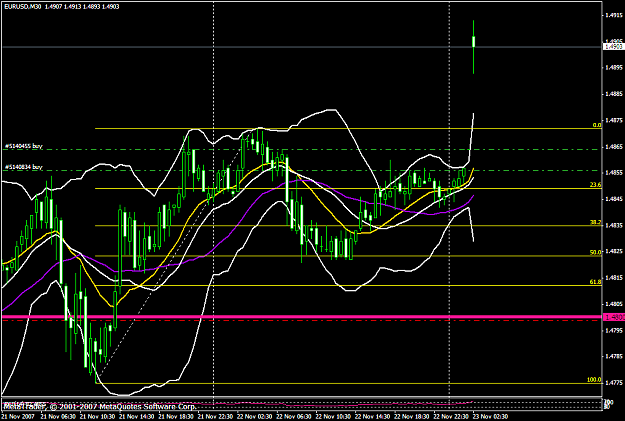The width and height of the screenshot is (625, 421).
Task: Click the 1.4895 price scale label
Action: coord(614,68)
